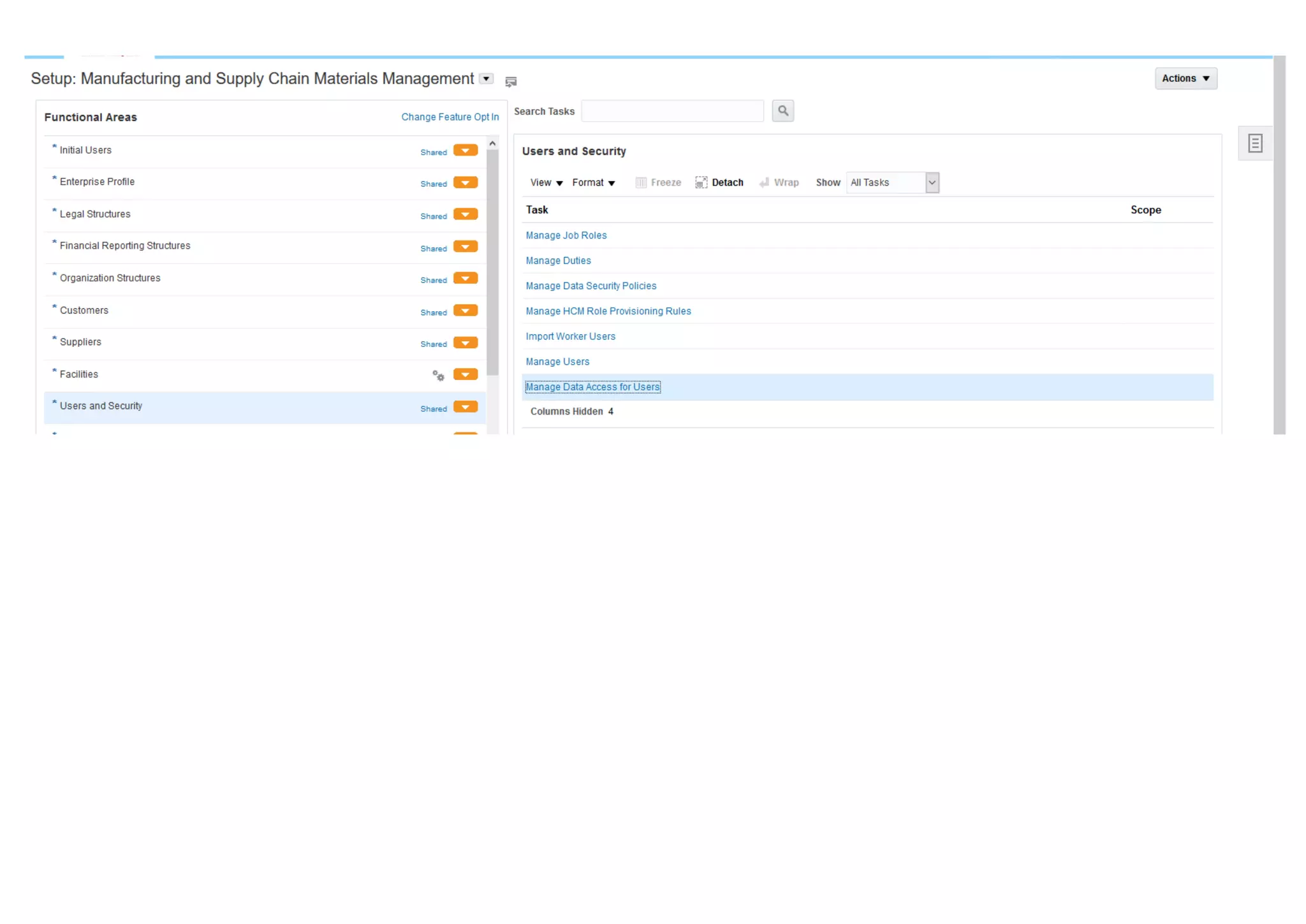
Task: Click the comment icon beside setup title
Action: tap(511, 81)
